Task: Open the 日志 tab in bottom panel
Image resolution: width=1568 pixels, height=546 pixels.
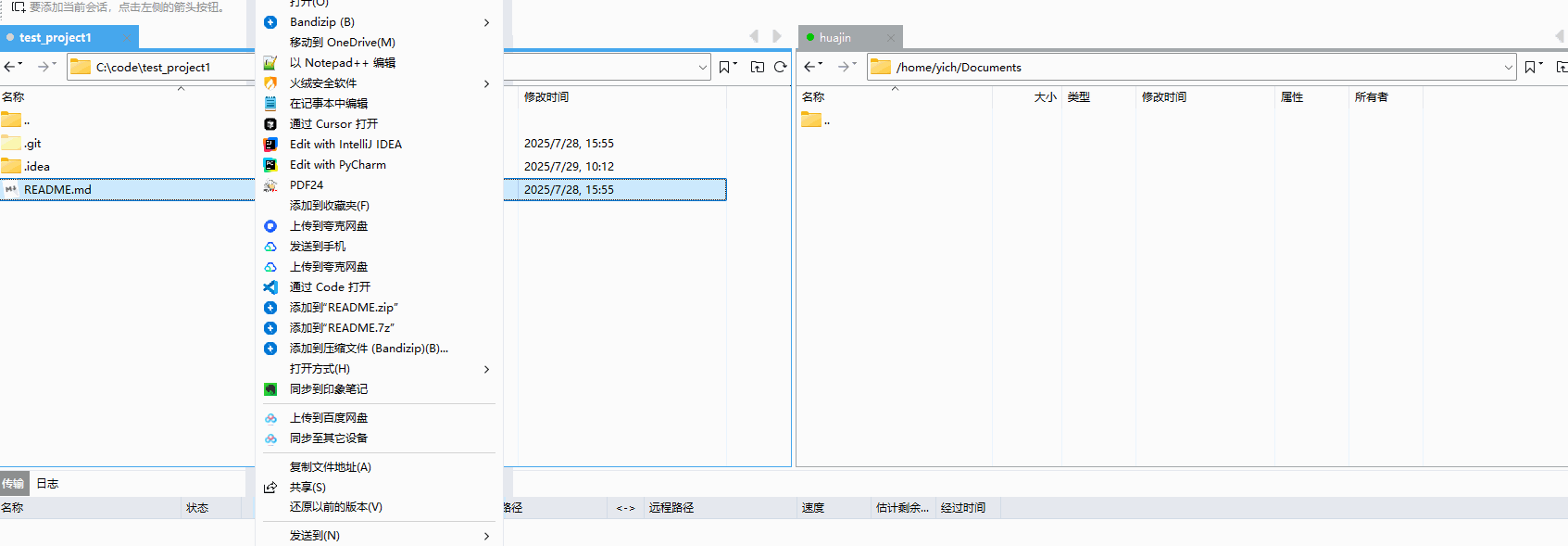Action: [47, 484]
